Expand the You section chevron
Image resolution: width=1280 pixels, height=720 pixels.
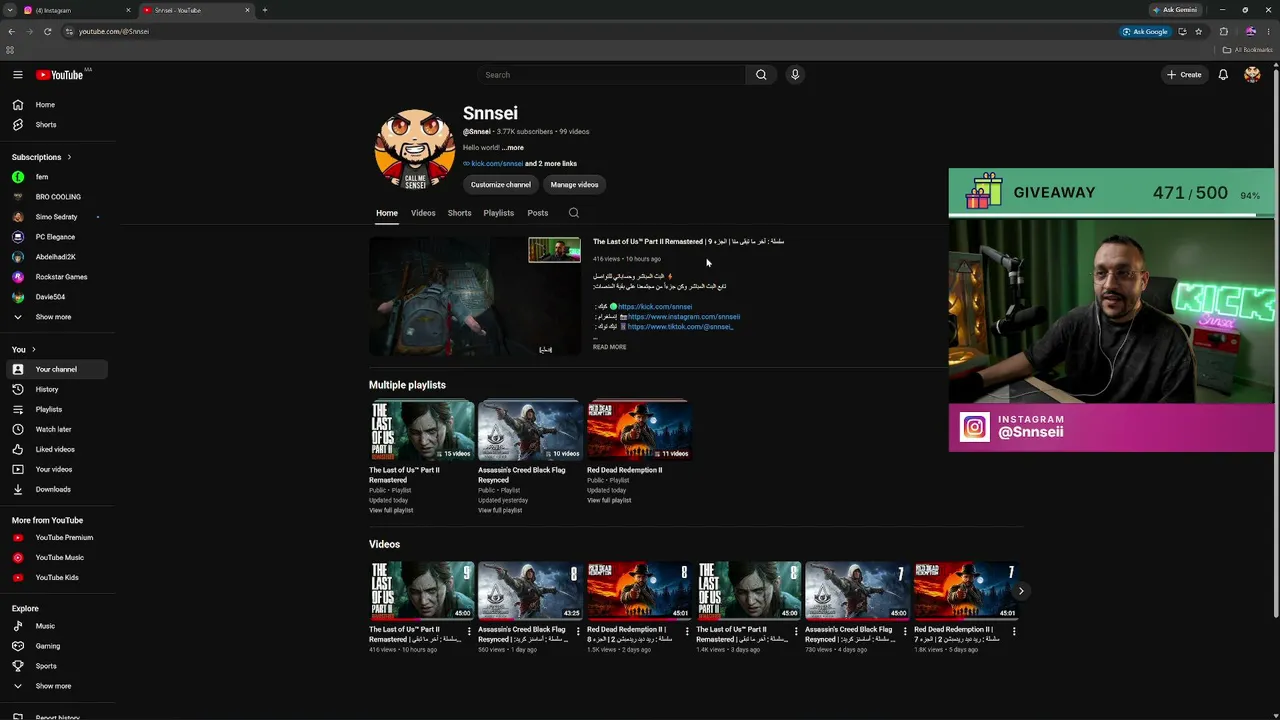(x=33, y=349)
